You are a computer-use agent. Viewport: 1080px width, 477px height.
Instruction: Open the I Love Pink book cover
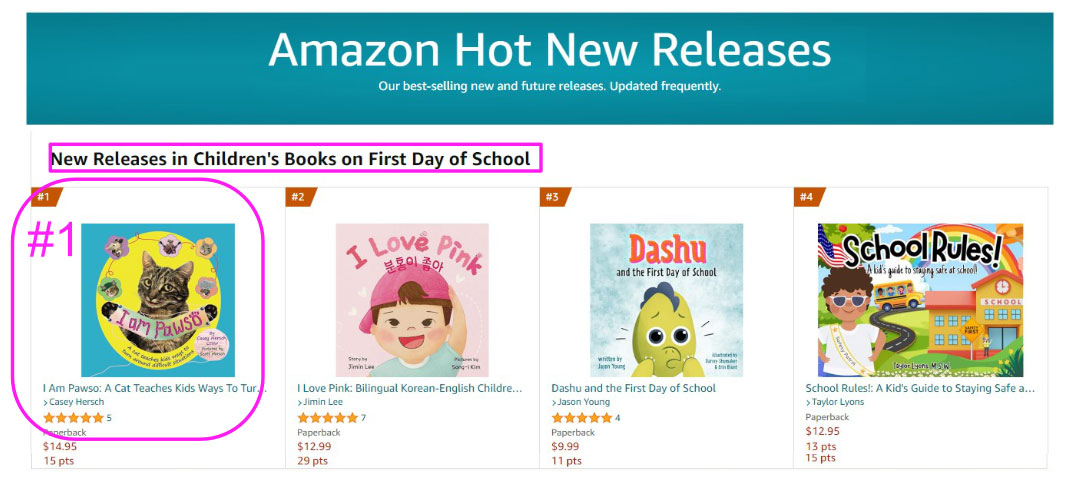(412, 299)
